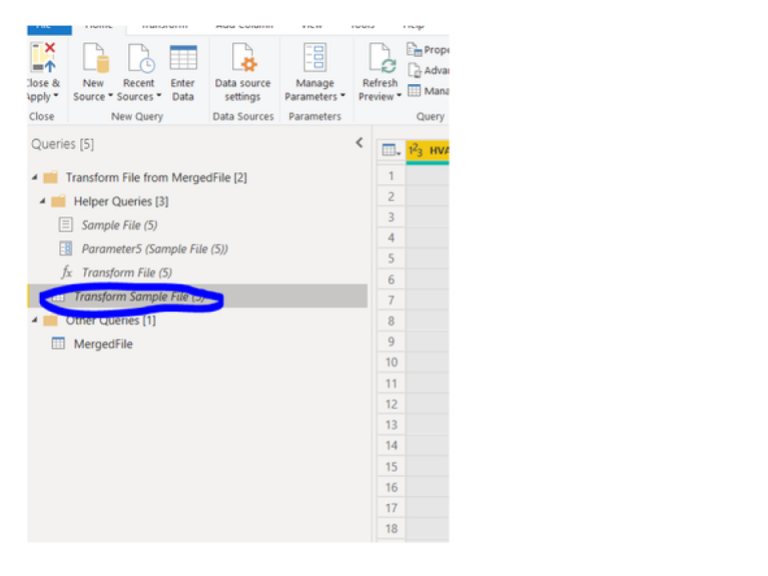Open query Properties
Screen dimensions: 768x576
428,49
